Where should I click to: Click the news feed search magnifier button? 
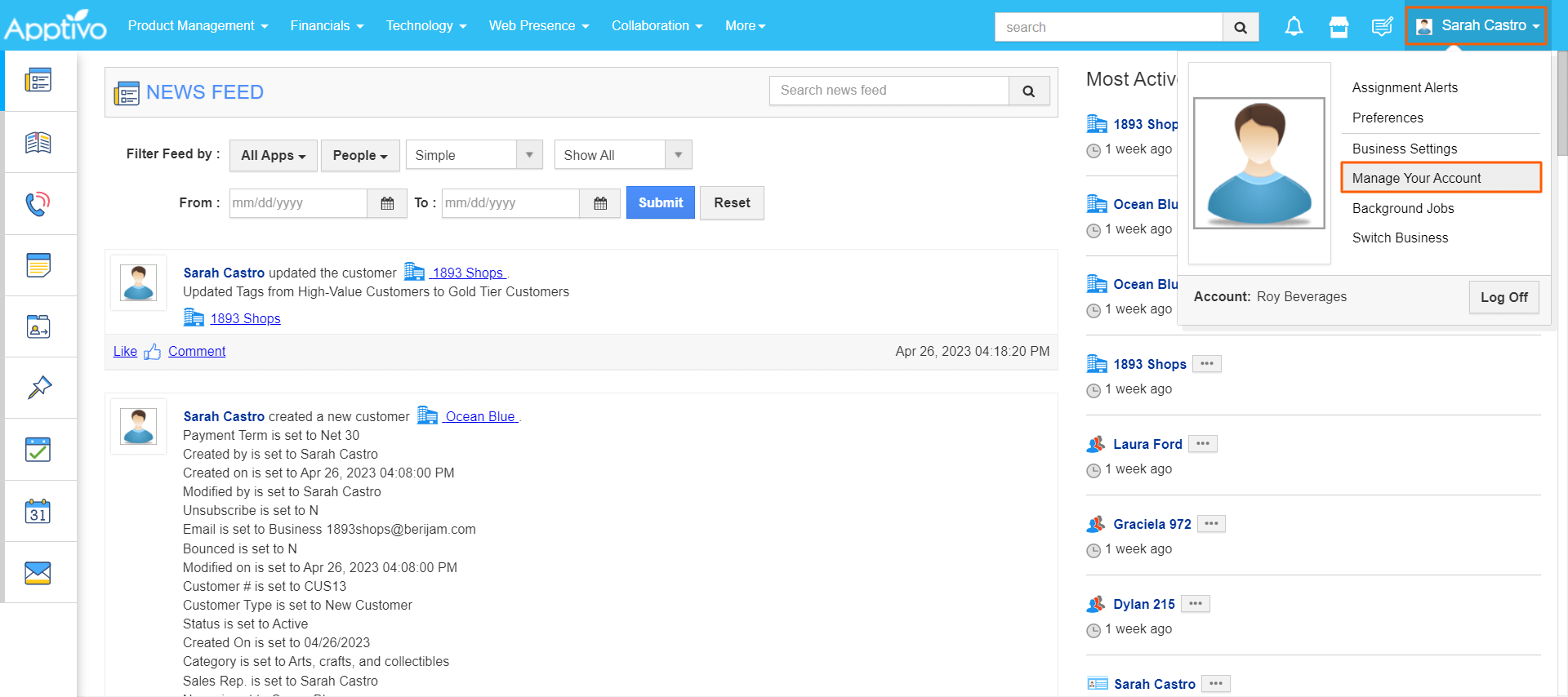pos(1029,91)
